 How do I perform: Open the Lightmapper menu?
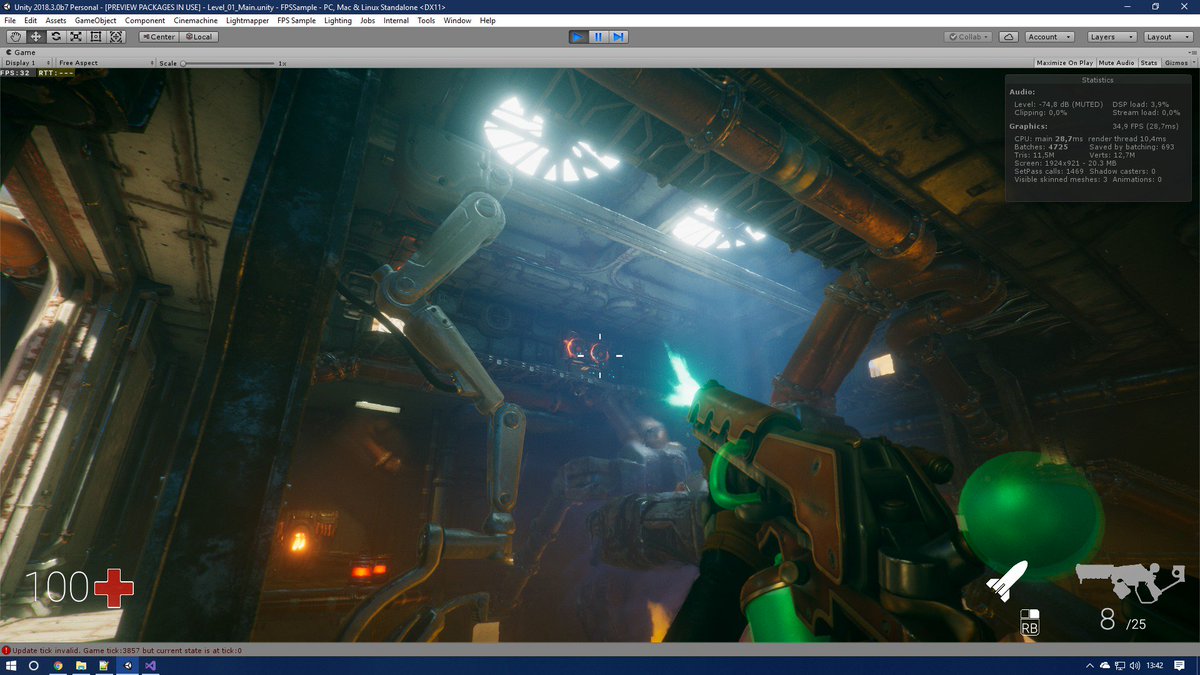[x=249, y=20]
